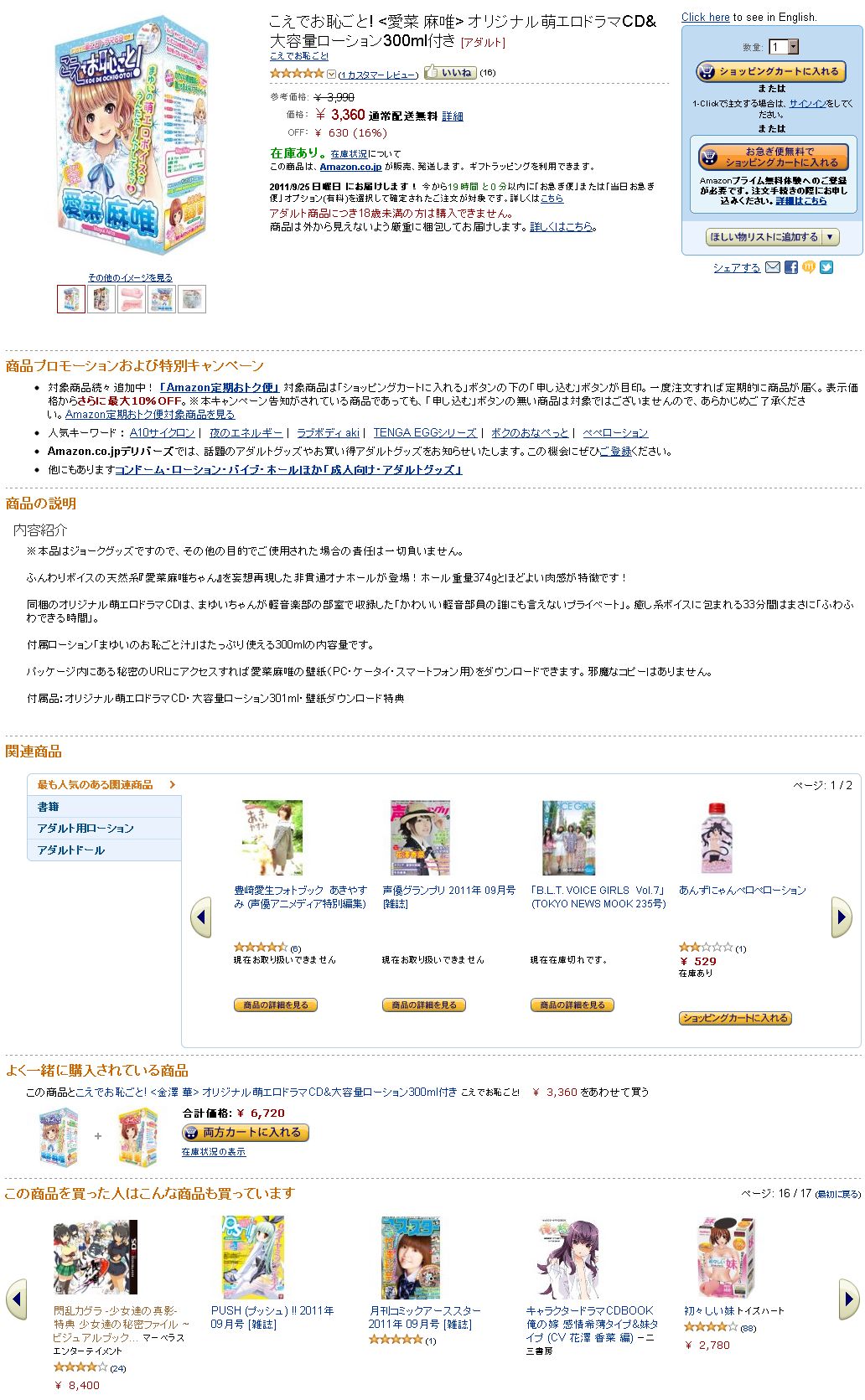This screenshot has width=865, height=1400.
Task: Go to next page of also-bought carousel
Action: tap(849, 1299)
